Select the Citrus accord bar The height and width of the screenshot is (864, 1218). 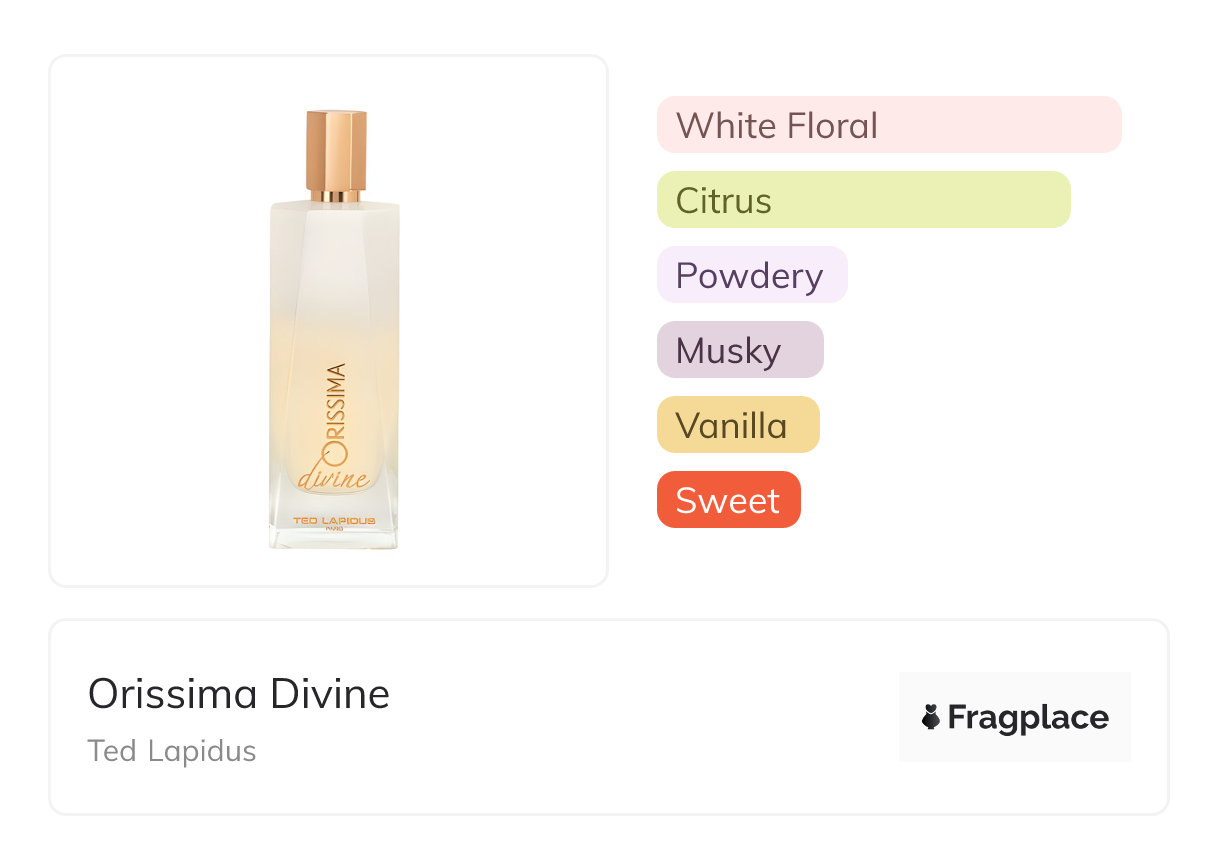click(x=724, y=200)
